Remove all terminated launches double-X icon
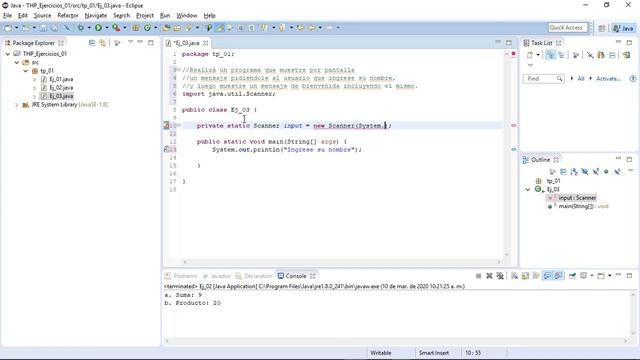 (500, 276)
